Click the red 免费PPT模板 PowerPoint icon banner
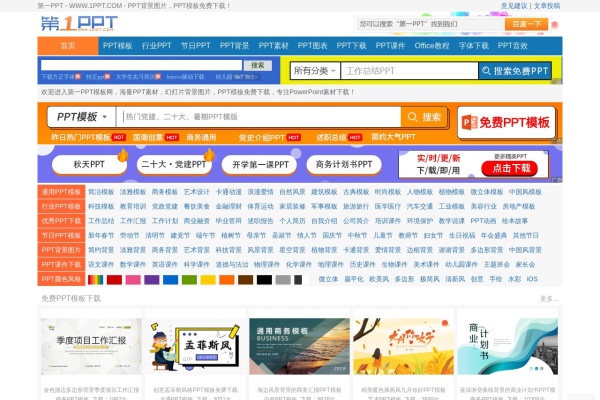Viewport: 600px width, 400px height. [x=504, y=123]
